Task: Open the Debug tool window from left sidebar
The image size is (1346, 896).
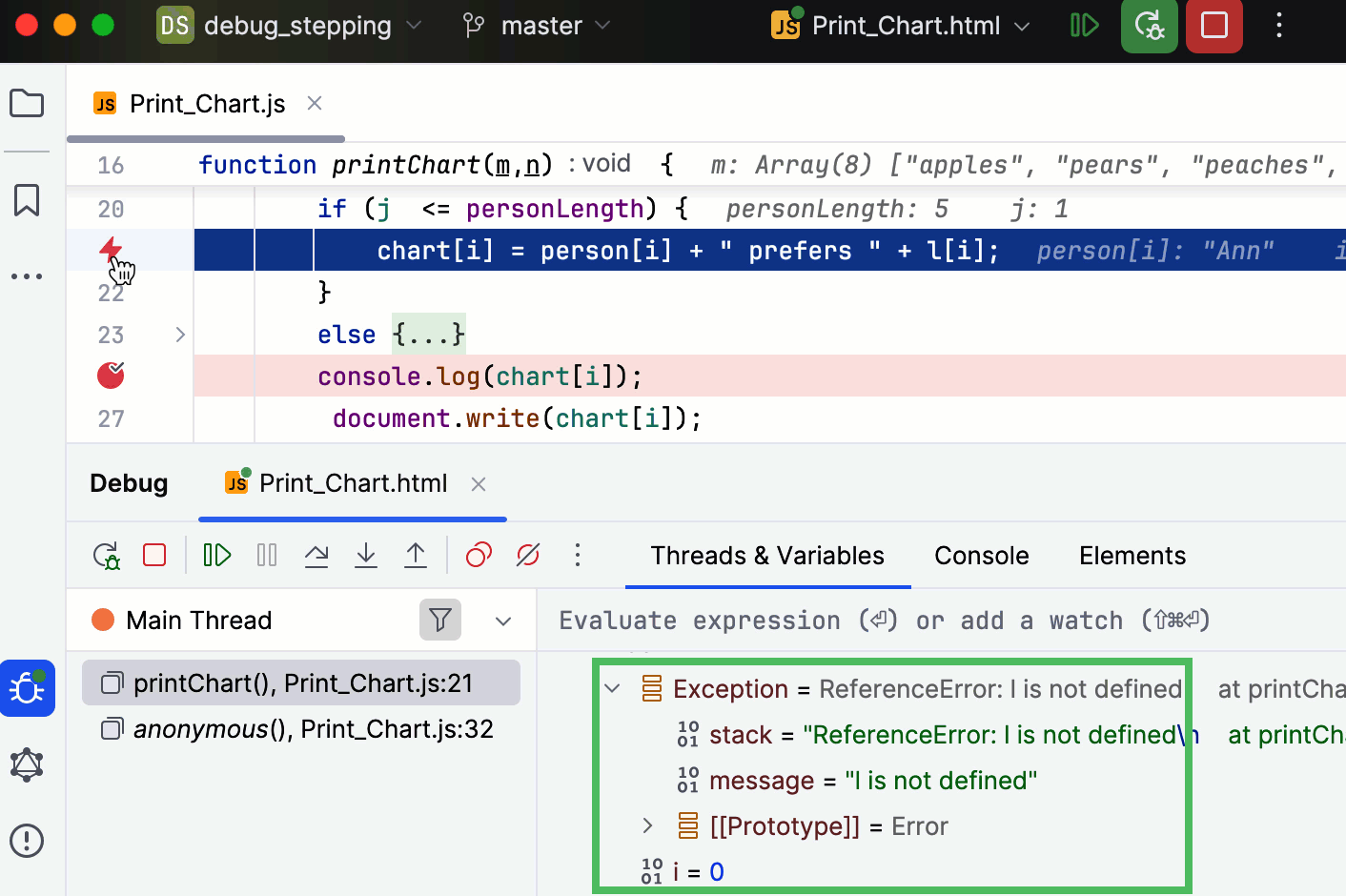Action: 27,688
